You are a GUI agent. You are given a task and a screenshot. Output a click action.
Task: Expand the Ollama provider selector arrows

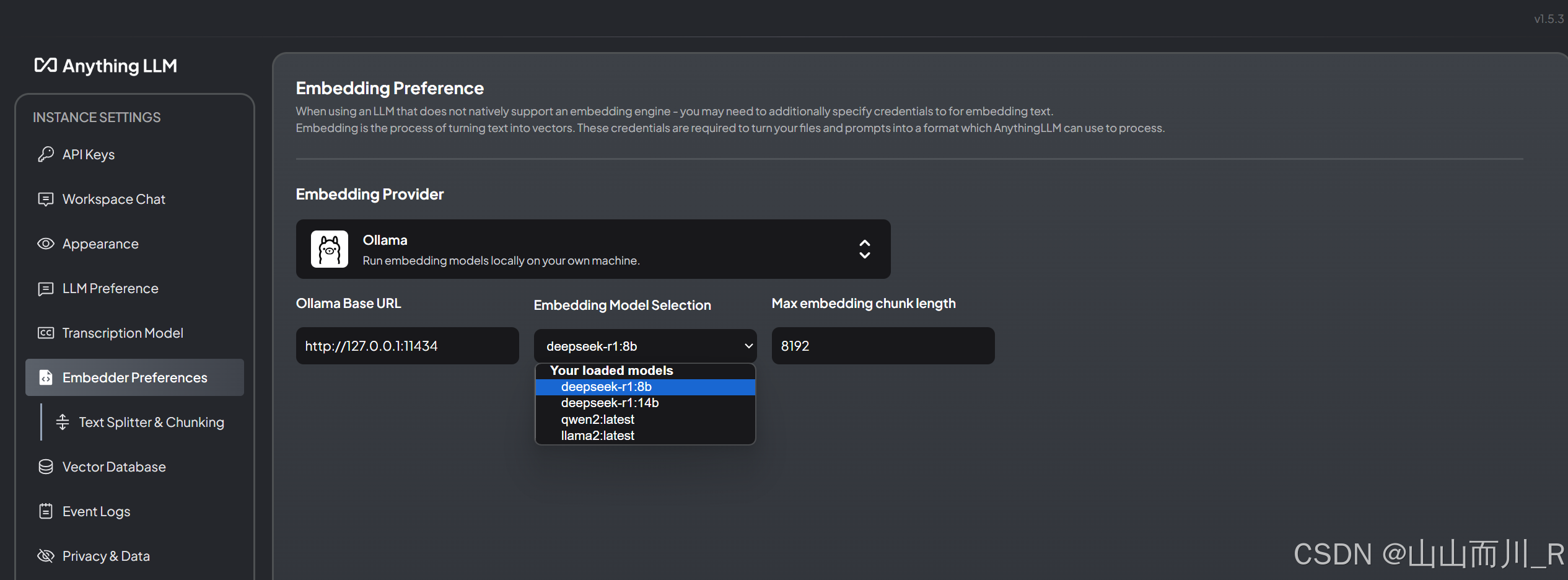pos(865,249)
